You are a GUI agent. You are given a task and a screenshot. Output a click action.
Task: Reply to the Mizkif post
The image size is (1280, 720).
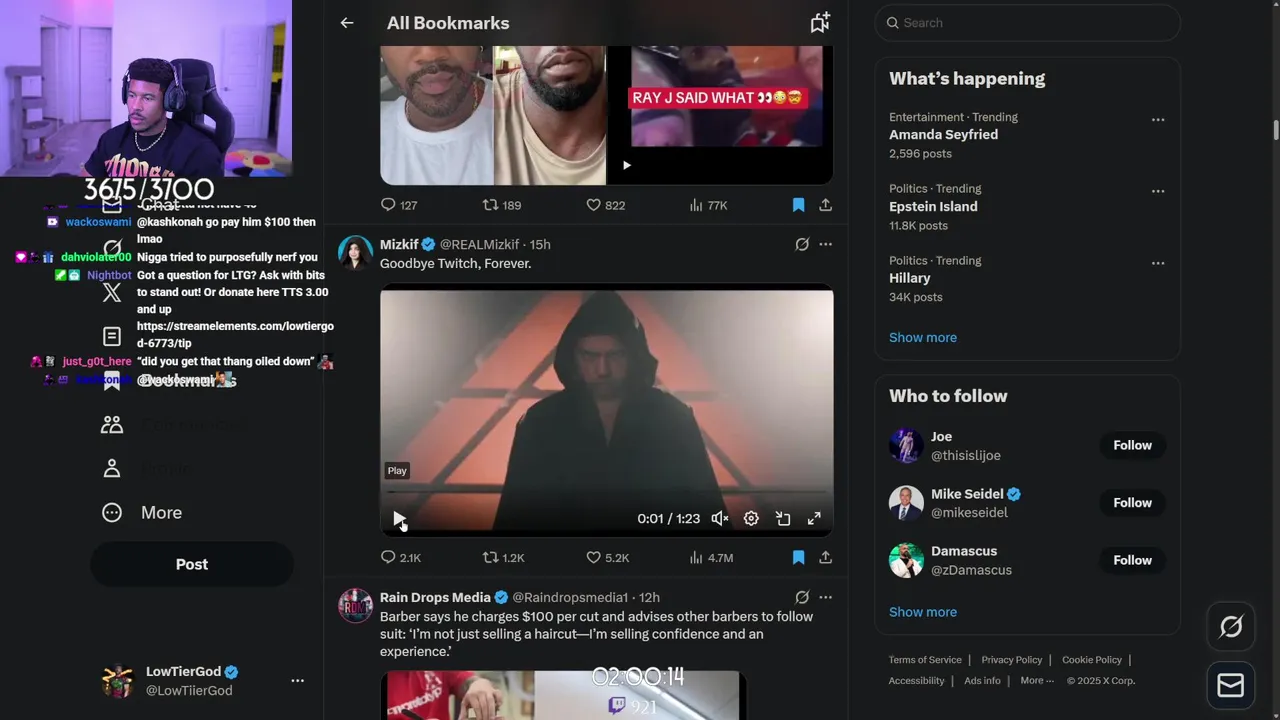point(389,557)
